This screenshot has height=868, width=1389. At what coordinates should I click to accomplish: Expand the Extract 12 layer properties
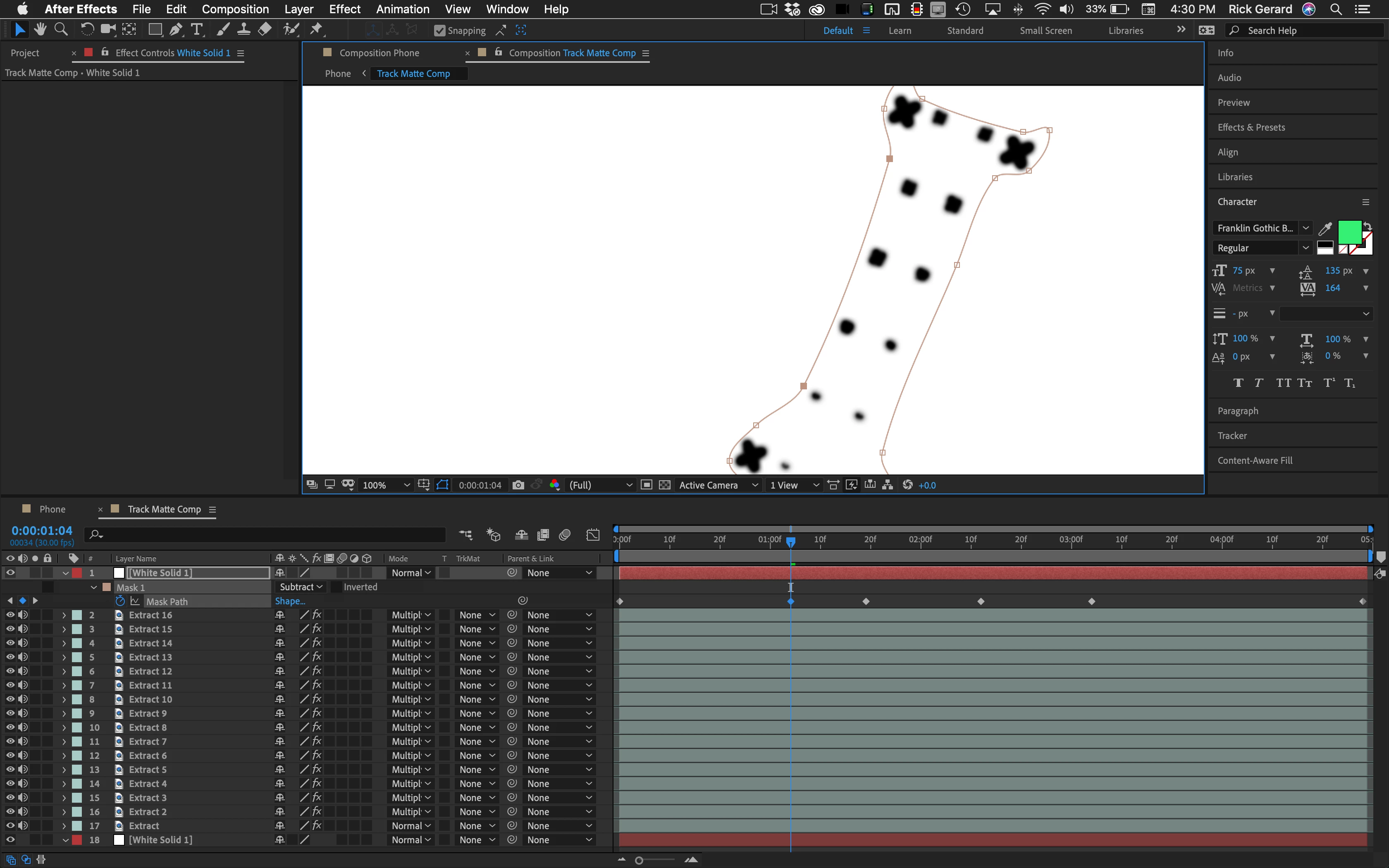(x=64, y=671)
